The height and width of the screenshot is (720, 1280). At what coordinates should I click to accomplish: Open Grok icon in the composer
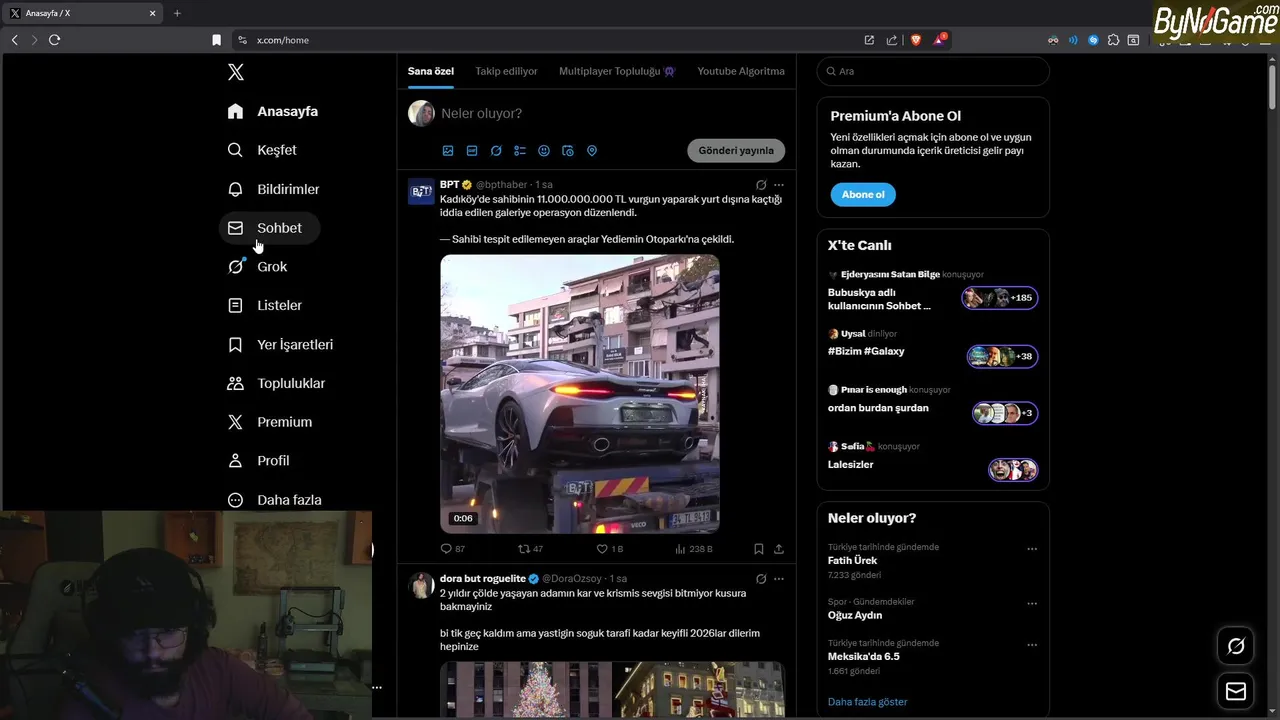coord(496,151)
